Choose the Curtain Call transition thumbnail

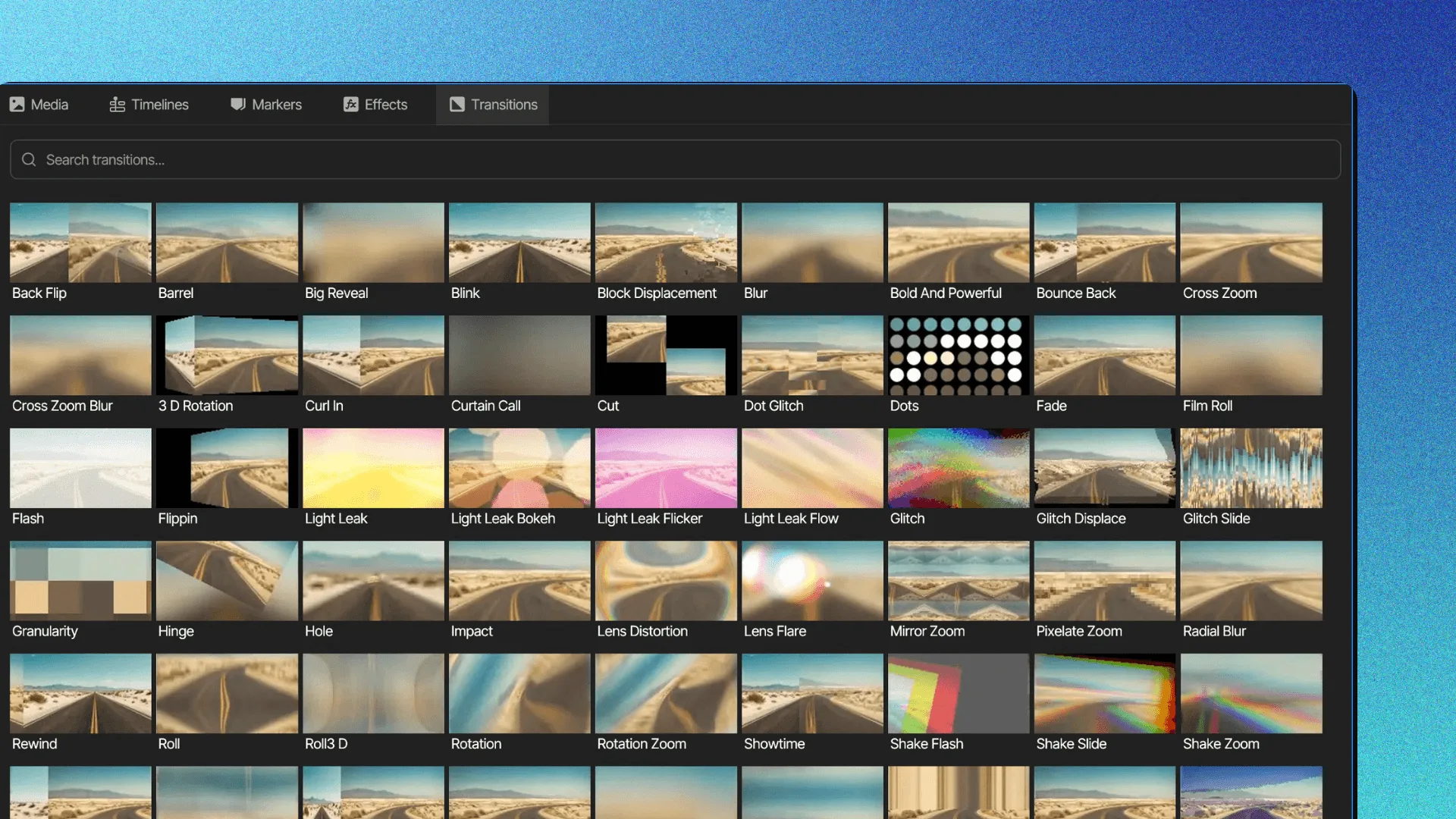point(519,355)
